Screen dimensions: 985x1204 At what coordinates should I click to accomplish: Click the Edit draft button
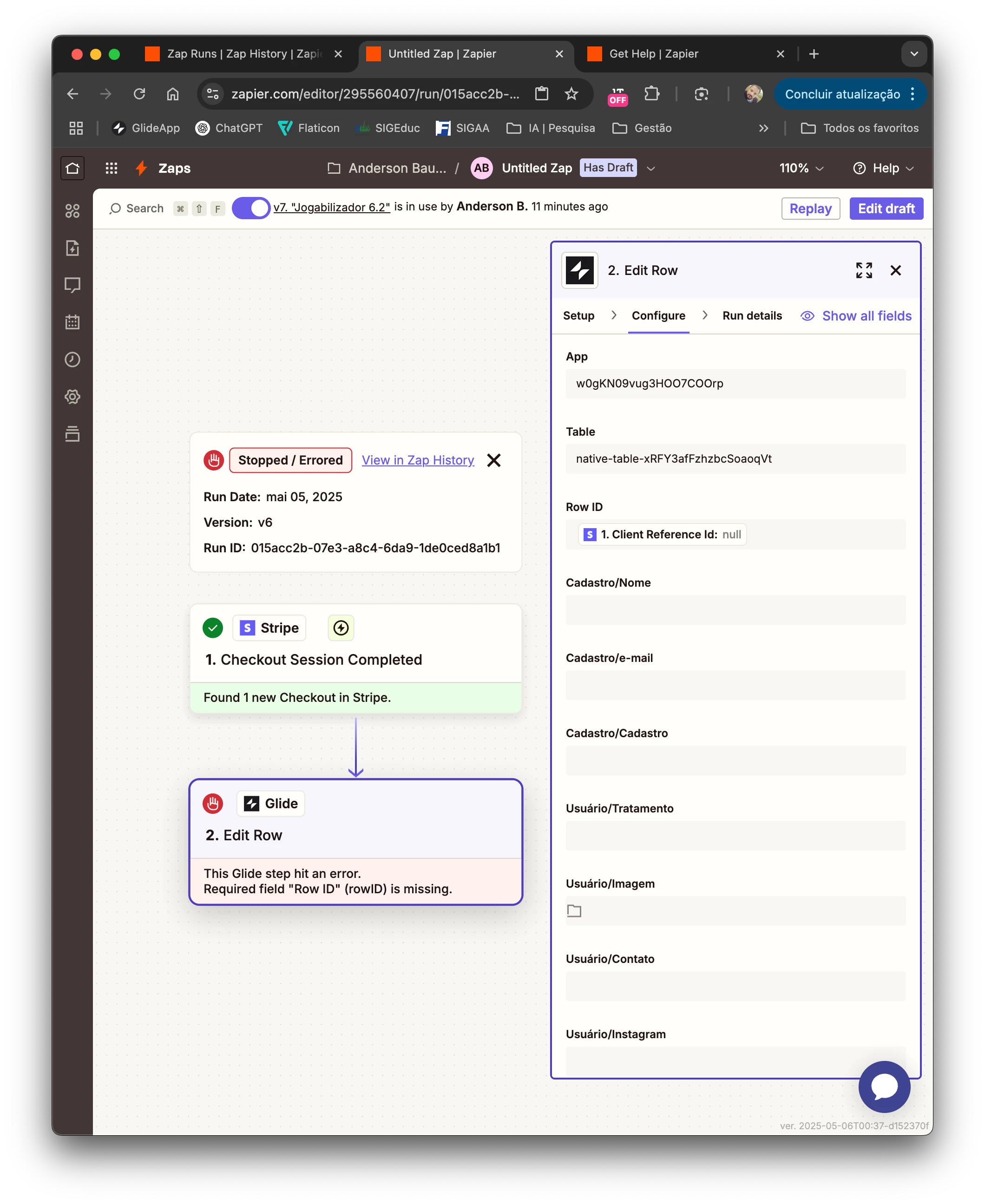coord(886,208)
